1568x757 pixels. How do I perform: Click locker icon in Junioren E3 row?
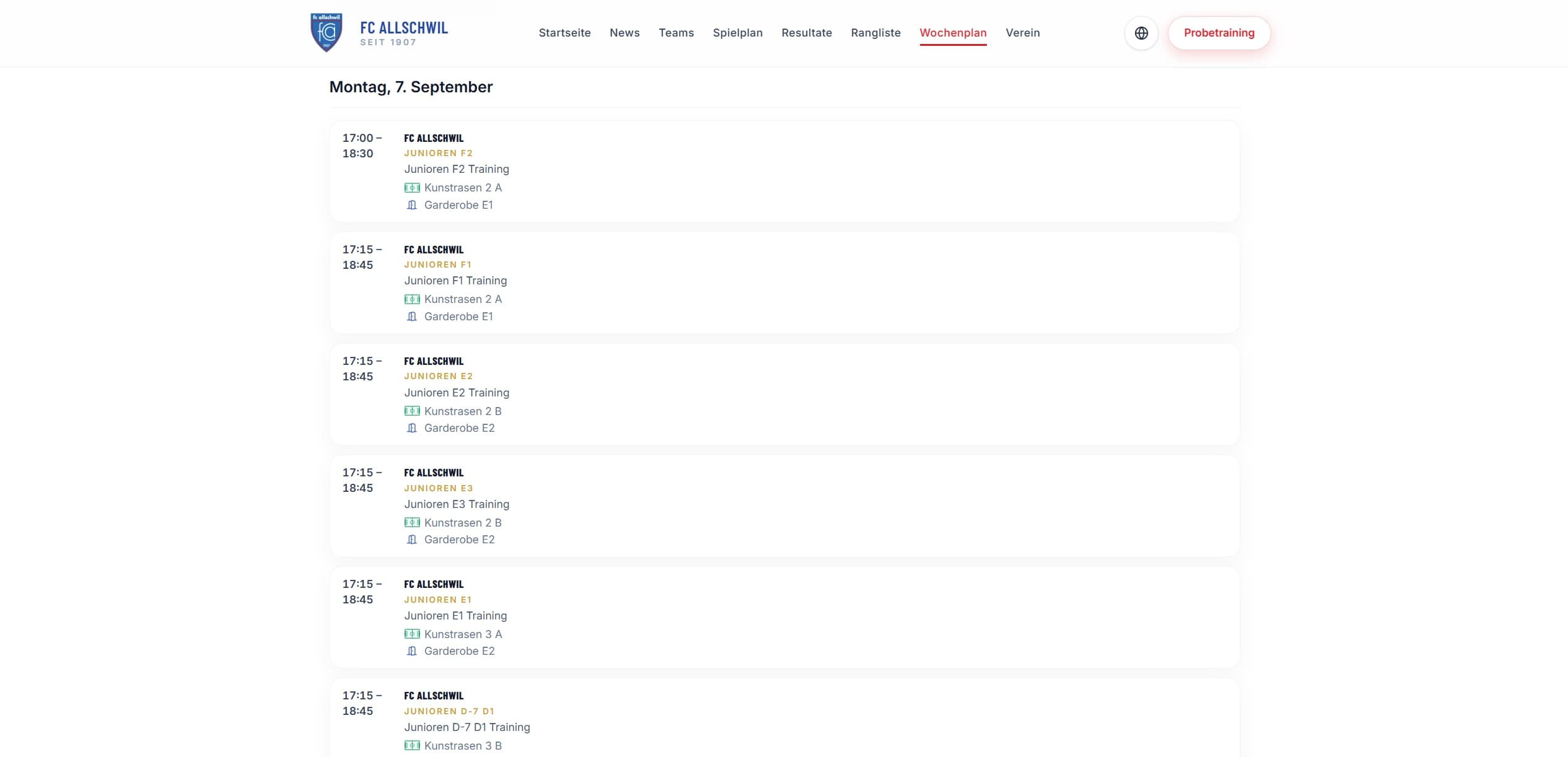[412, 540]
